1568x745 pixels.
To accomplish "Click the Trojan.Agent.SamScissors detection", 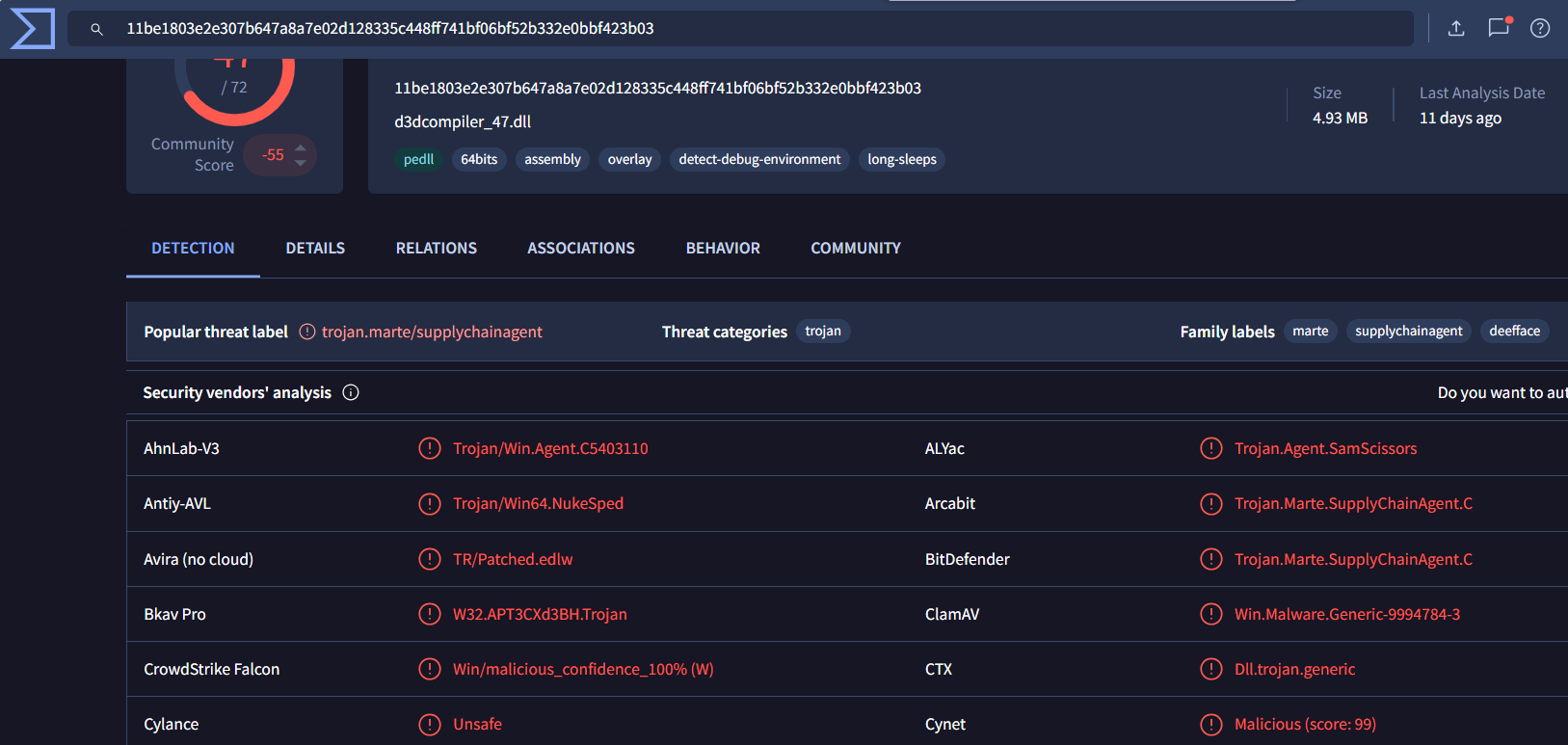I will pos(1325,448).
